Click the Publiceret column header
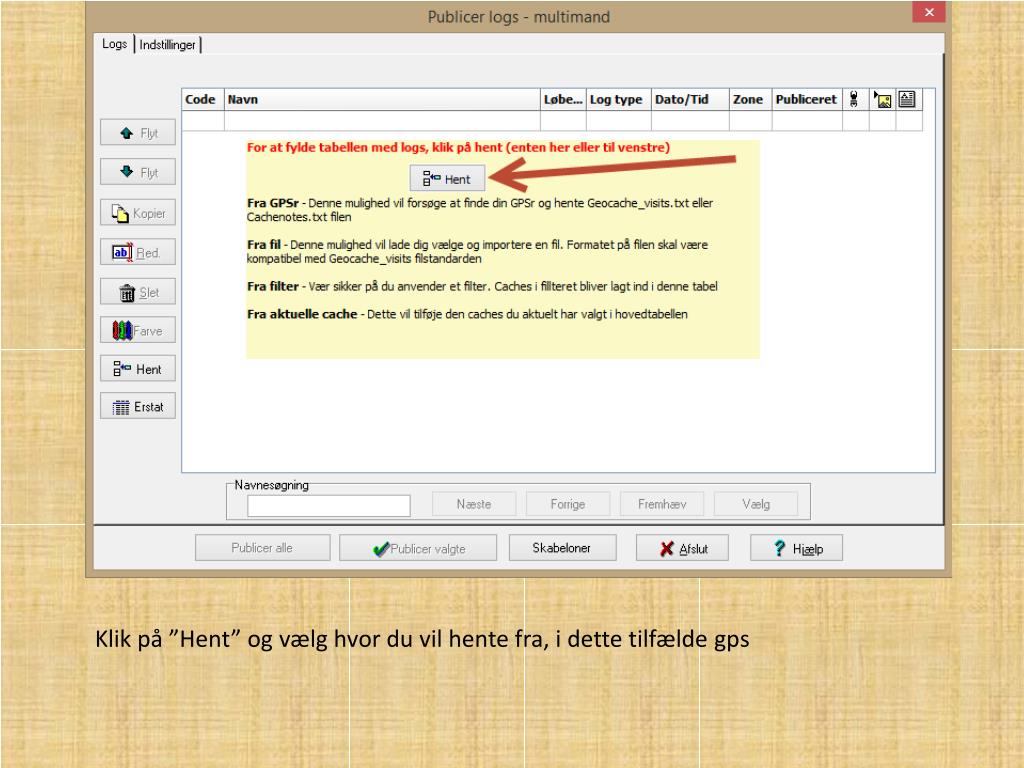Image resolution: width=1024 pixels, height=768 pixels. pos(807,99)
